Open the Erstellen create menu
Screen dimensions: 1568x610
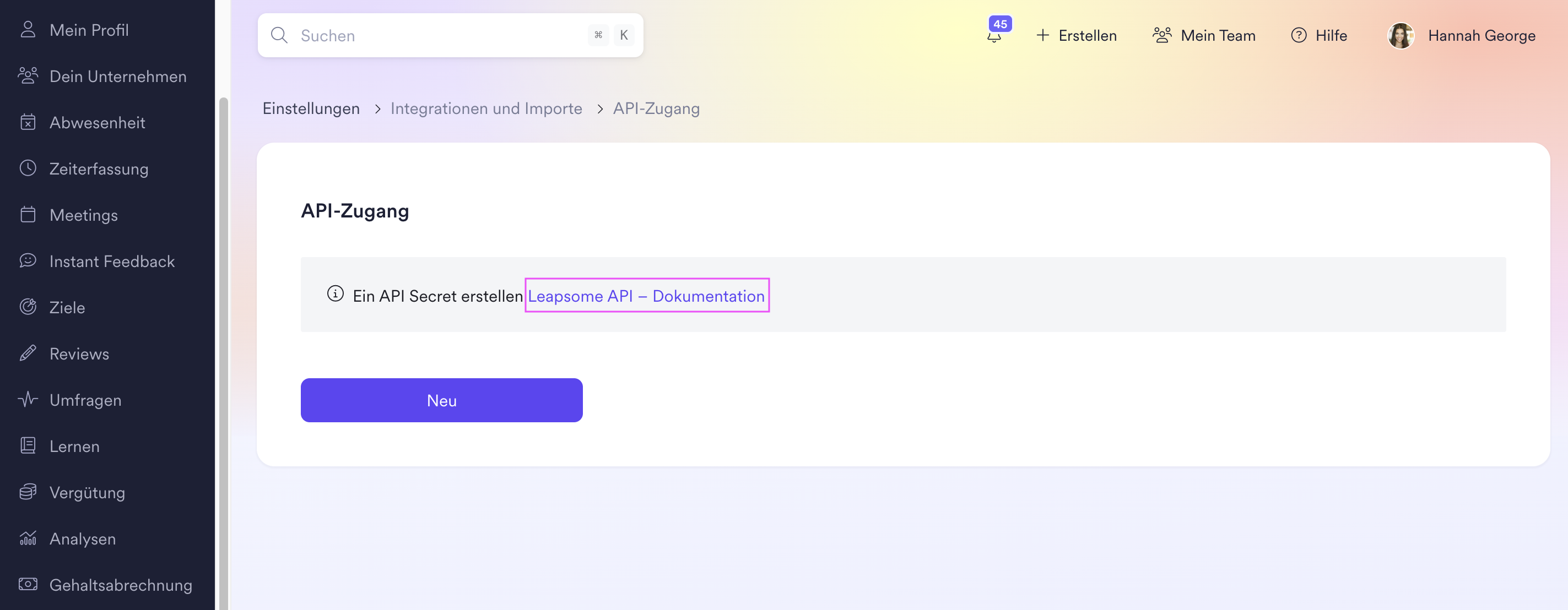[1076, 35]
